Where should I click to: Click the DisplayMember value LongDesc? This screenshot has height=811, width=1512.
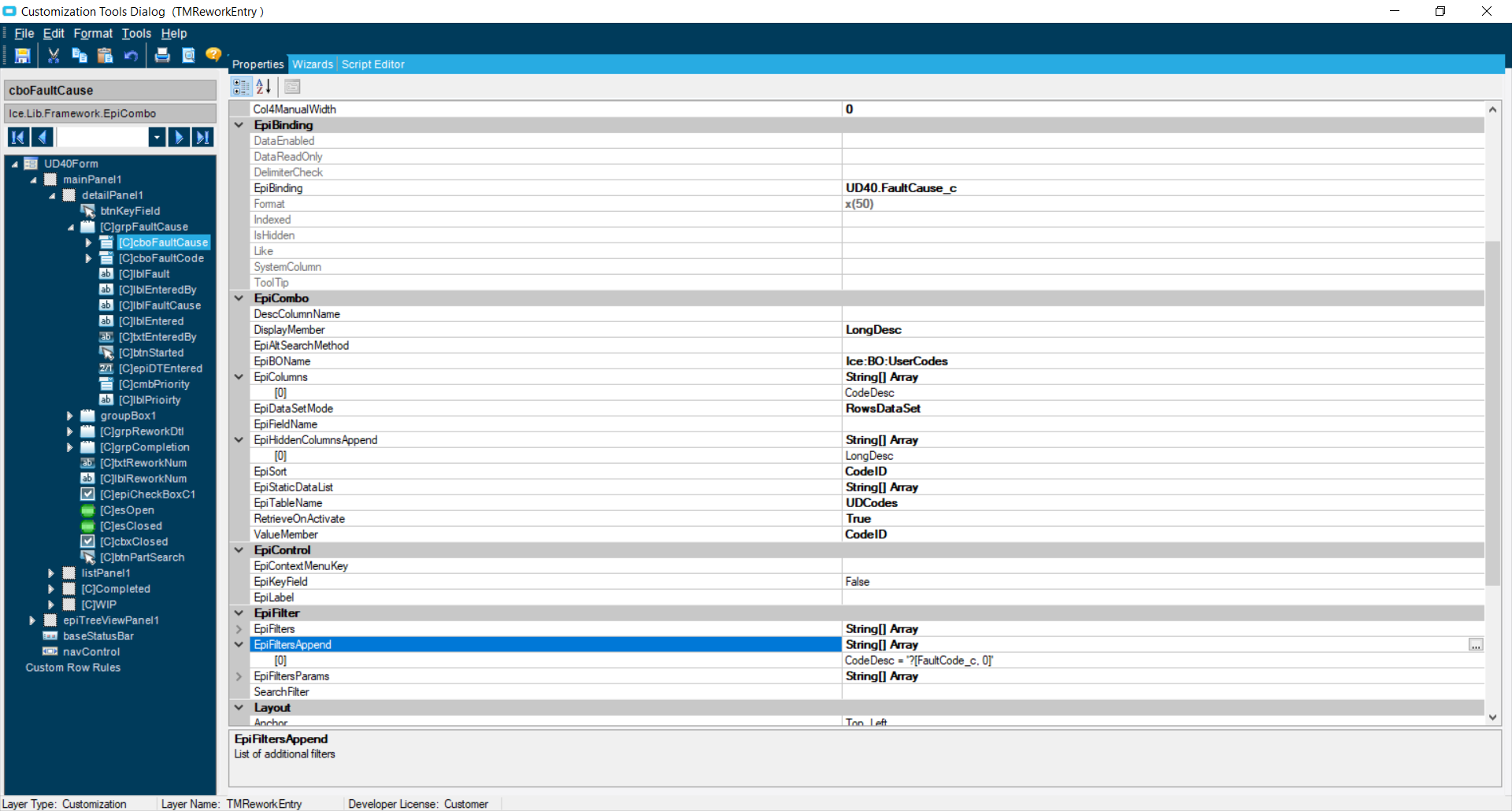[873, 329]
